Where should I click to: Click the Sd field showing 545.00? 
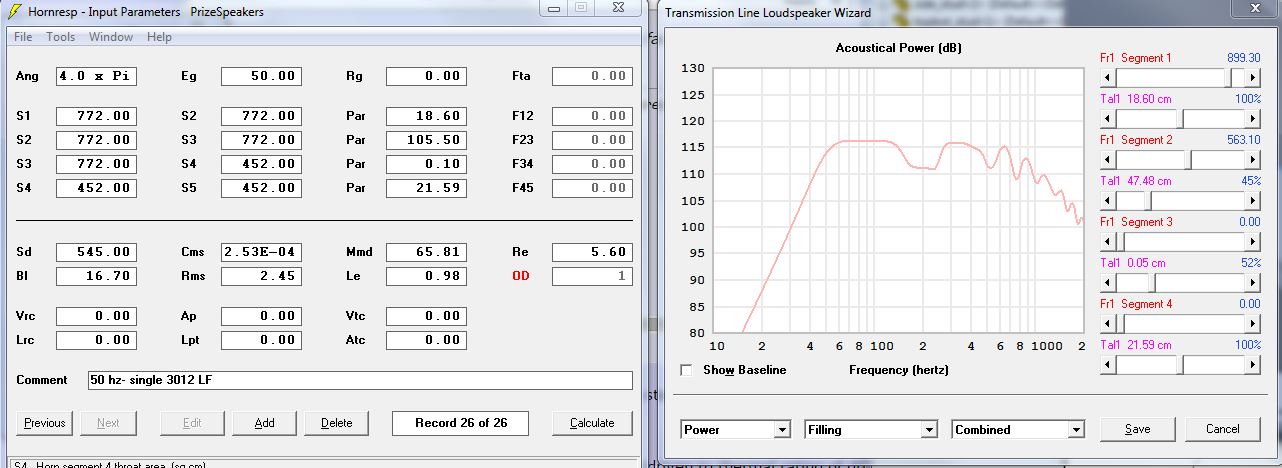click(96, 252)
